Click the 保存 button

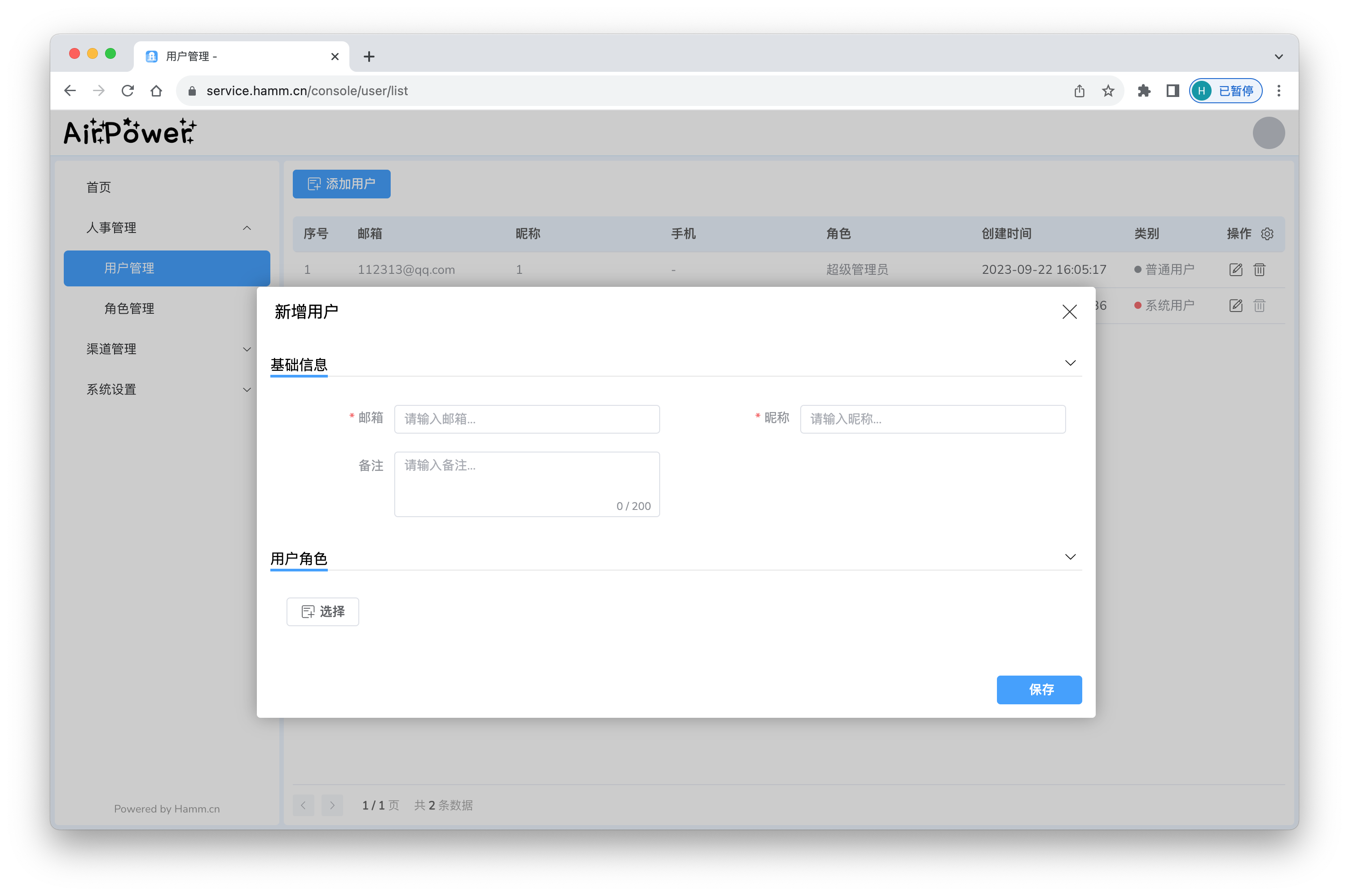coord(1039,690)
